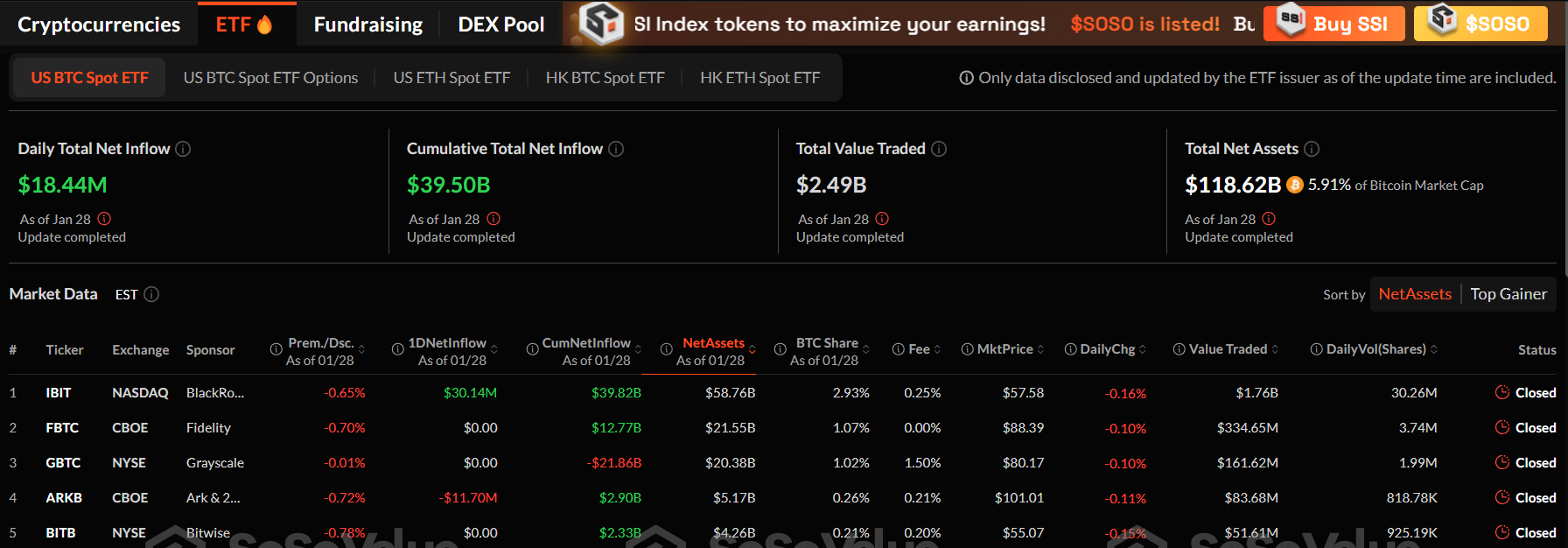Screen dimensions: 1568x548
Task: Open the Cryptocurrencies section
Action: (x=99, y=25)
